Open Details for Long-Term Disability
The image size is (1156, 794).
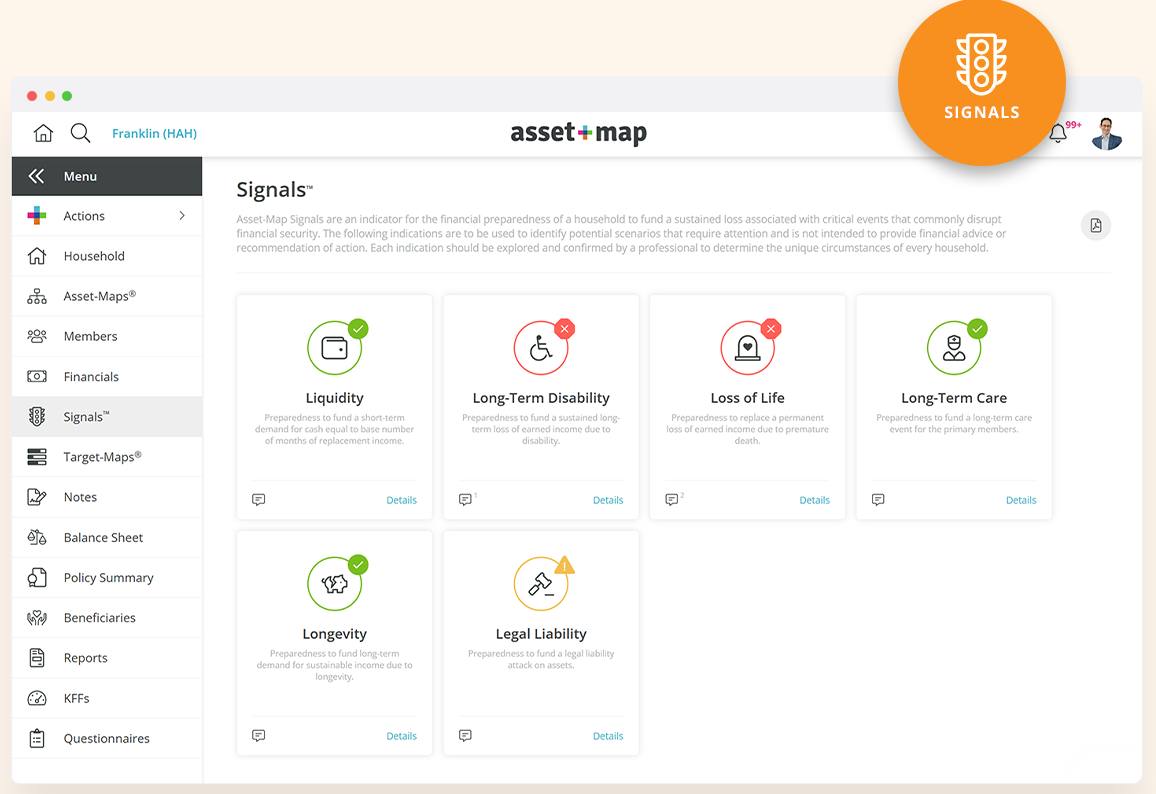point(608,500)
